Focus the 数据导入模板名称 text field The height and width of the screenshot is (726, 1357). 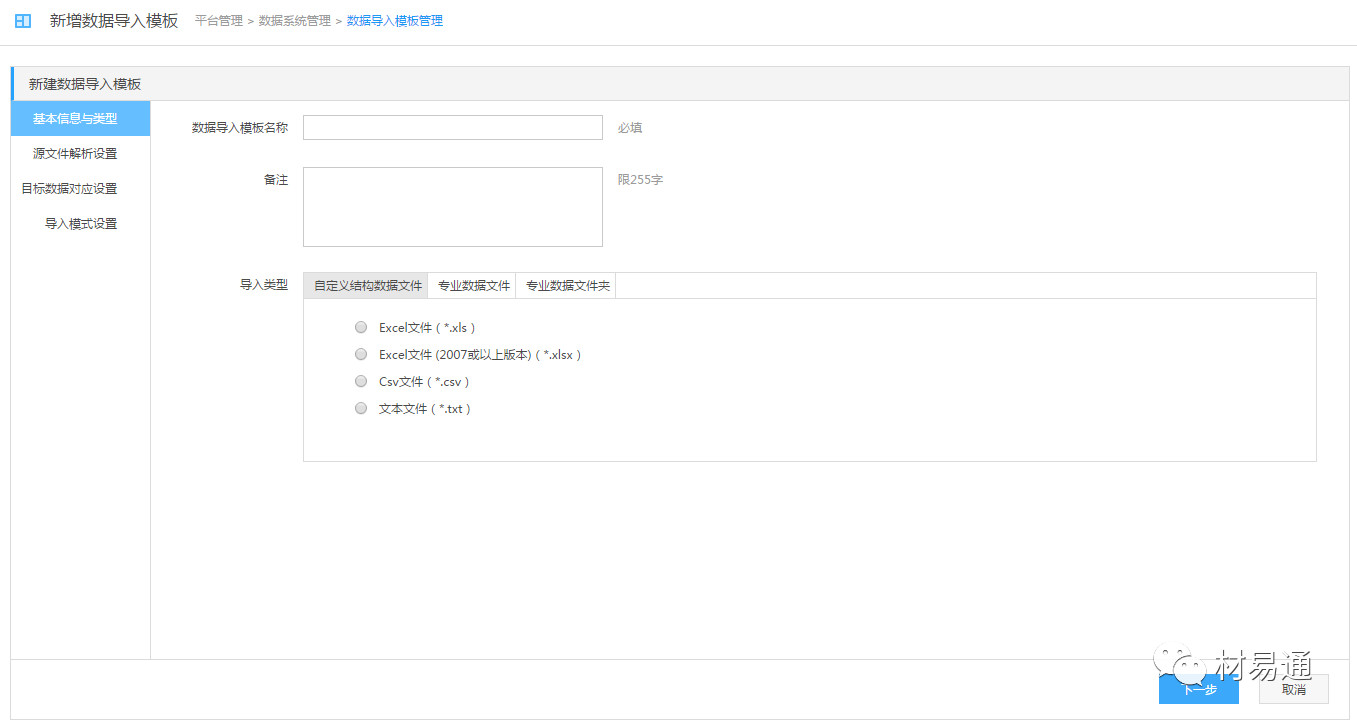point(452,128)
